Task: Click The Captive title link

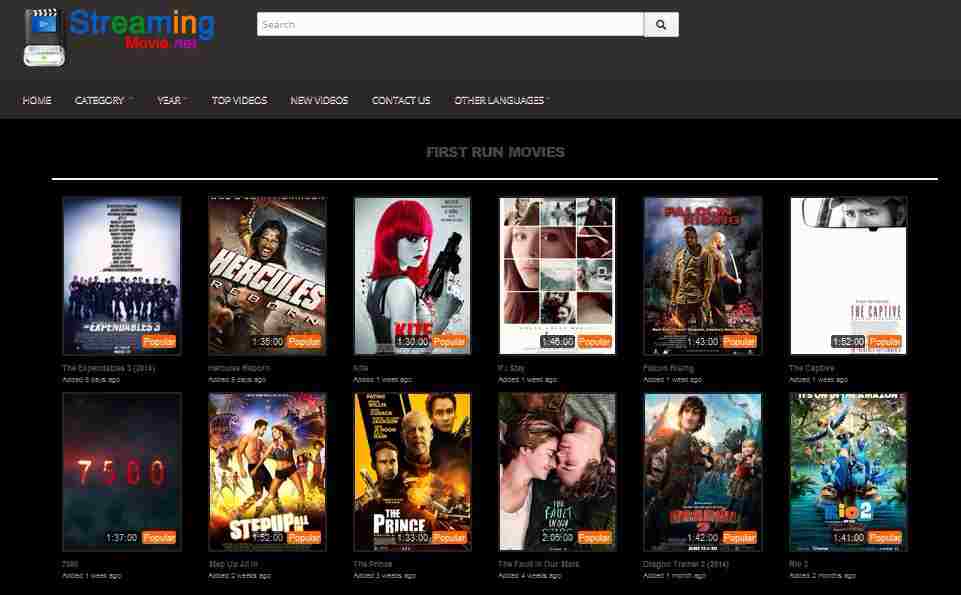Action: pos(811,368)
